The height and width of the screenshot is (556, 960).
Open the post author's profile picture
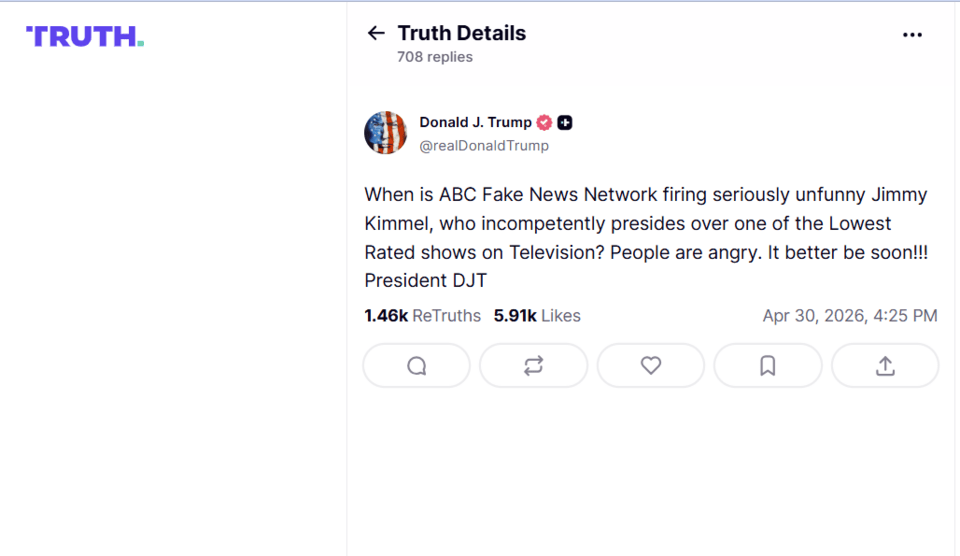click(385, 133)
